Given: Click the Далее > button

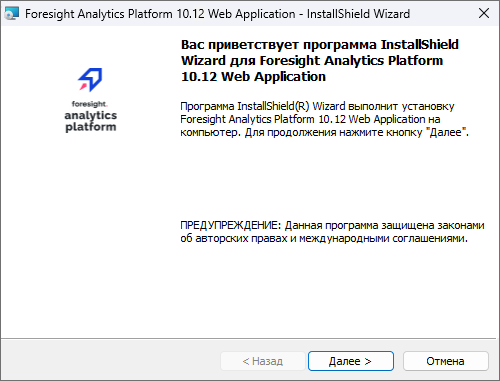Looking at the screenshot, I should tap(351, 361).
